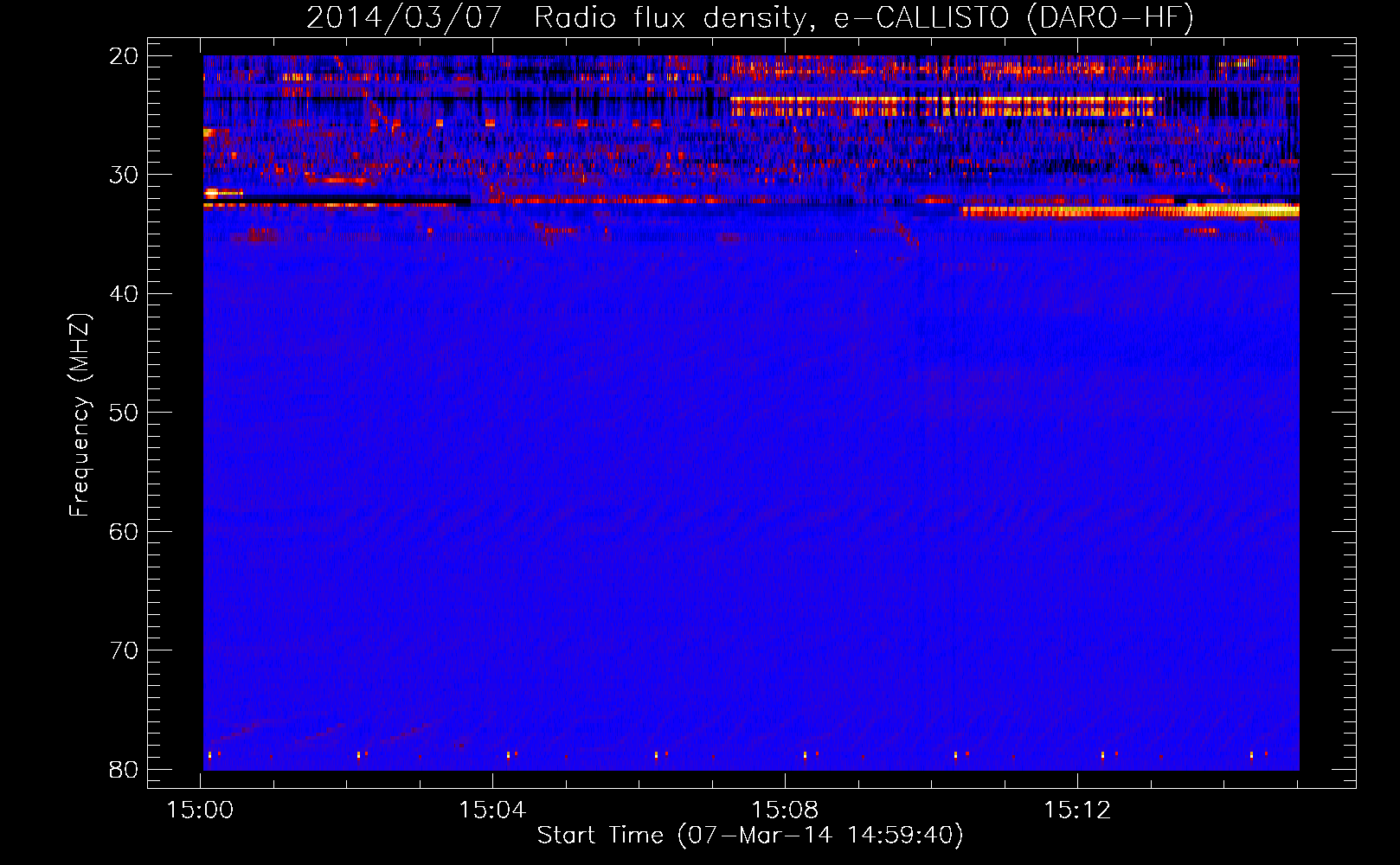Click the '40' frequency tick label
The image size is (1400, 865).
[x=124, y=294]
